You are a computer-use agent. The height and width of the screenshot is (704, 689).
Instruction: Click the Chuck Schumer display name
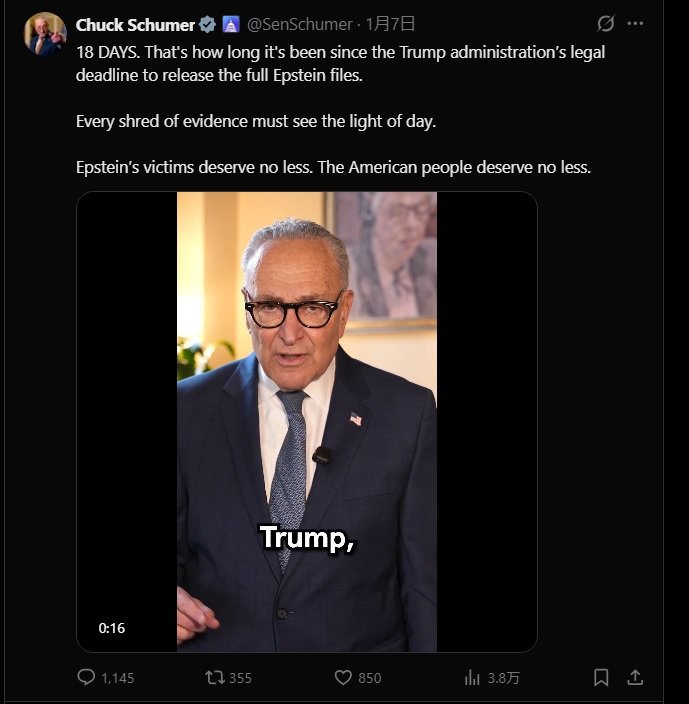coord(135,24)
